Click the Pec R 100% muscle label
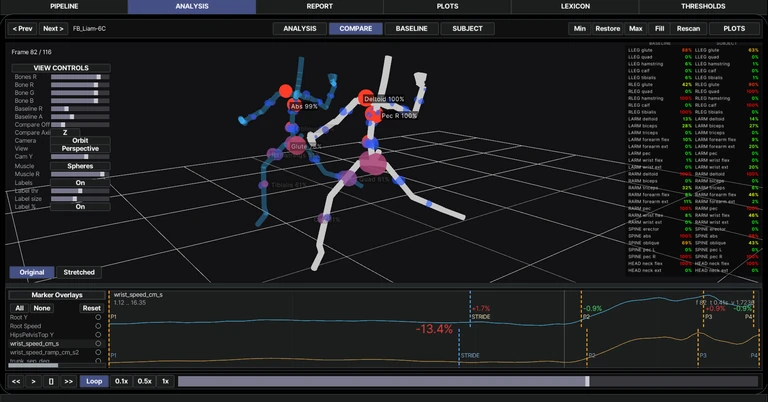This screenshot has width=768, height=402. 399,116
